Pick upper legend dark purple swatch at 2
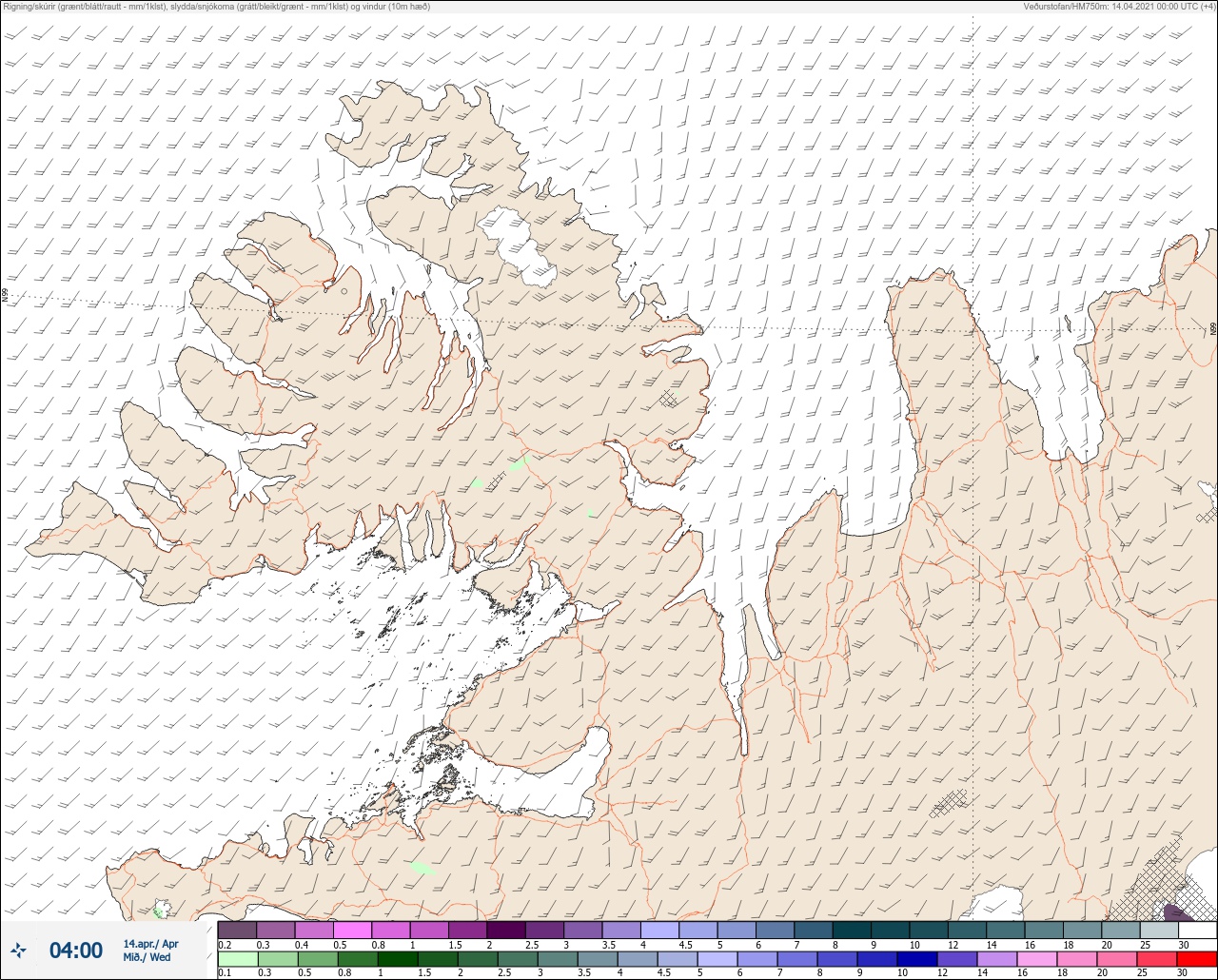1218x980 pixels. [x=505, y=930]
